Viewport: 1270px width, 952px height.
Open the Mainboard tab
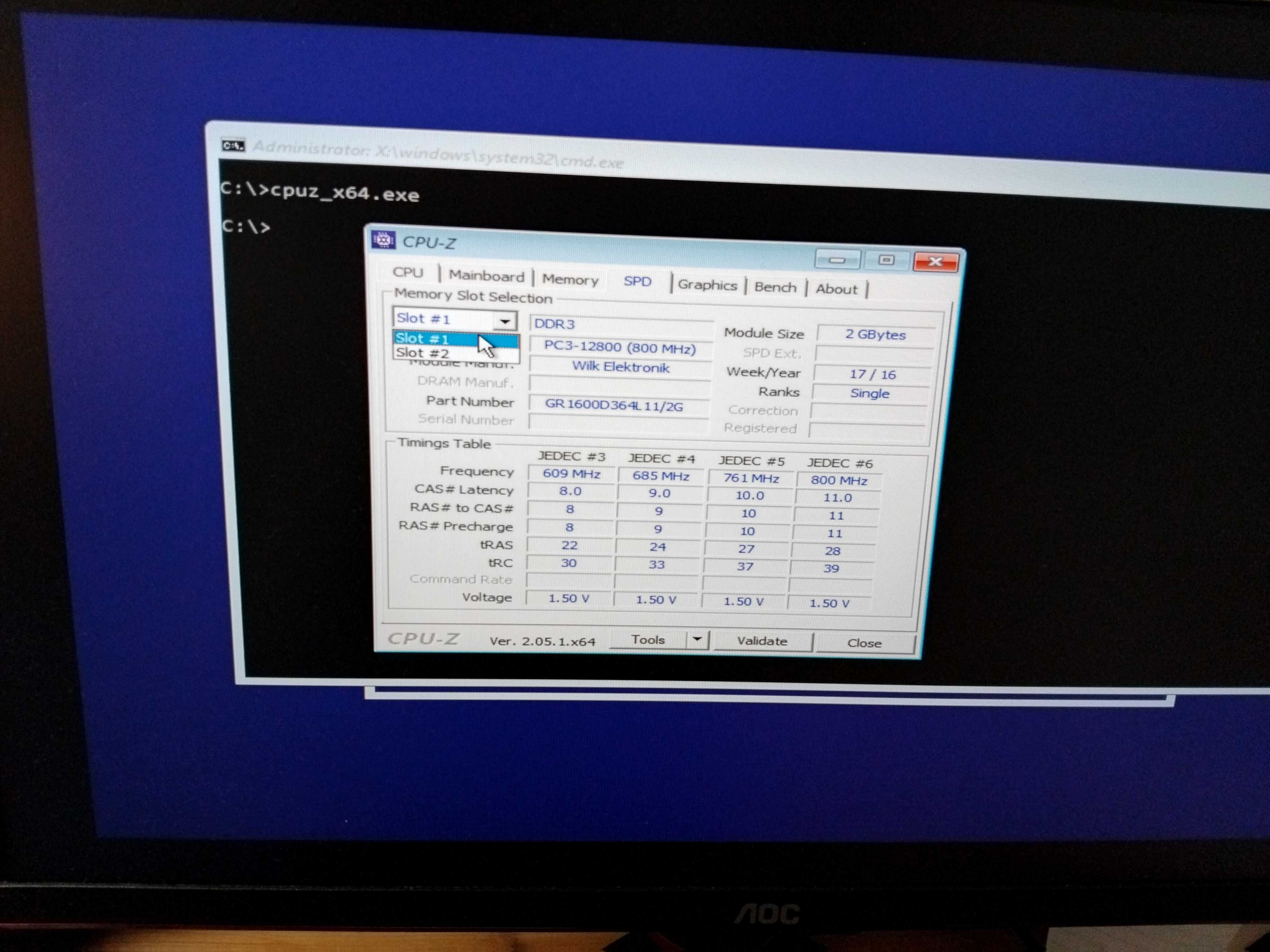coord(486,276)
